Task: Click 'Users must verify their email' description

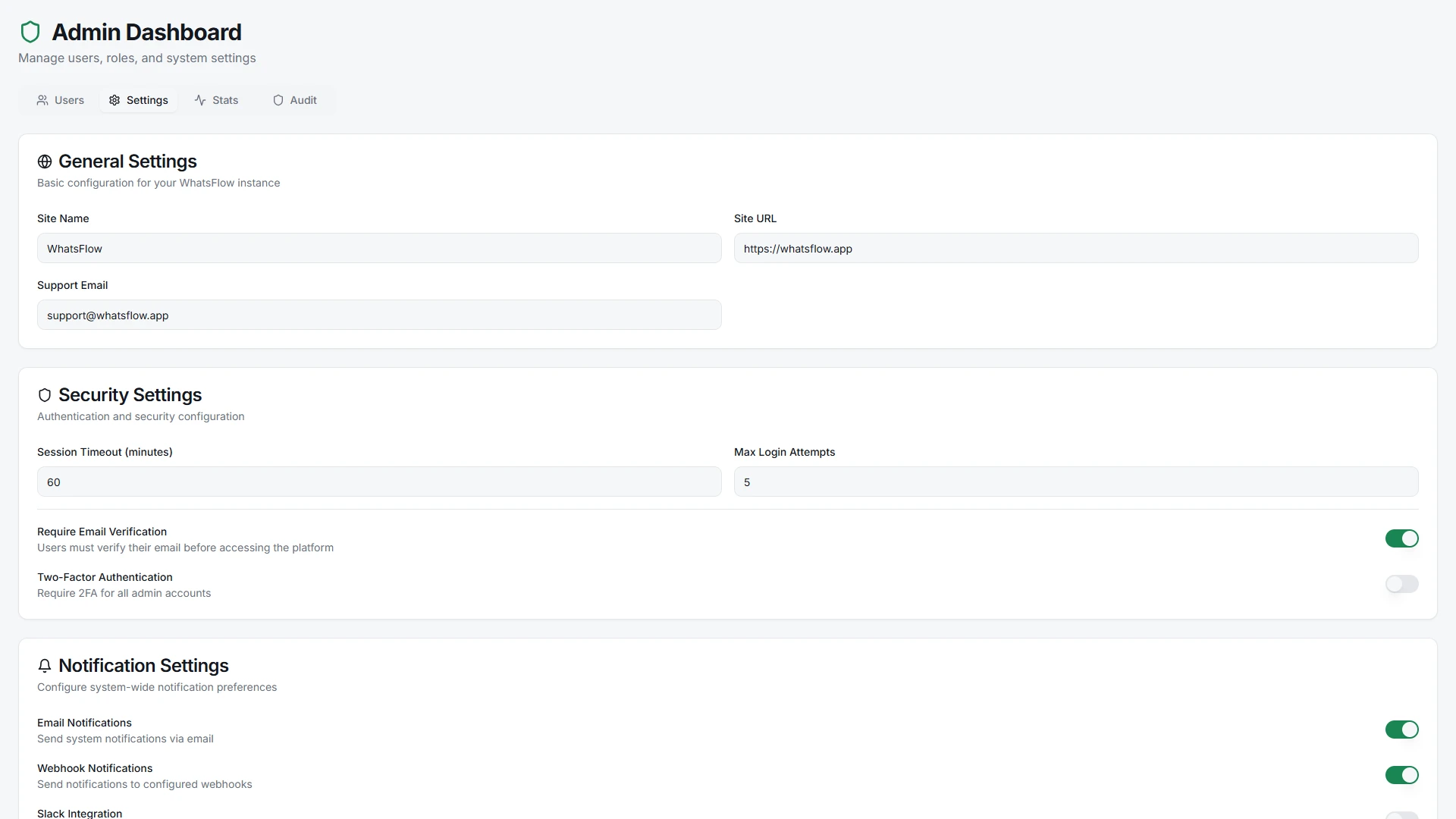Action: 185,548
